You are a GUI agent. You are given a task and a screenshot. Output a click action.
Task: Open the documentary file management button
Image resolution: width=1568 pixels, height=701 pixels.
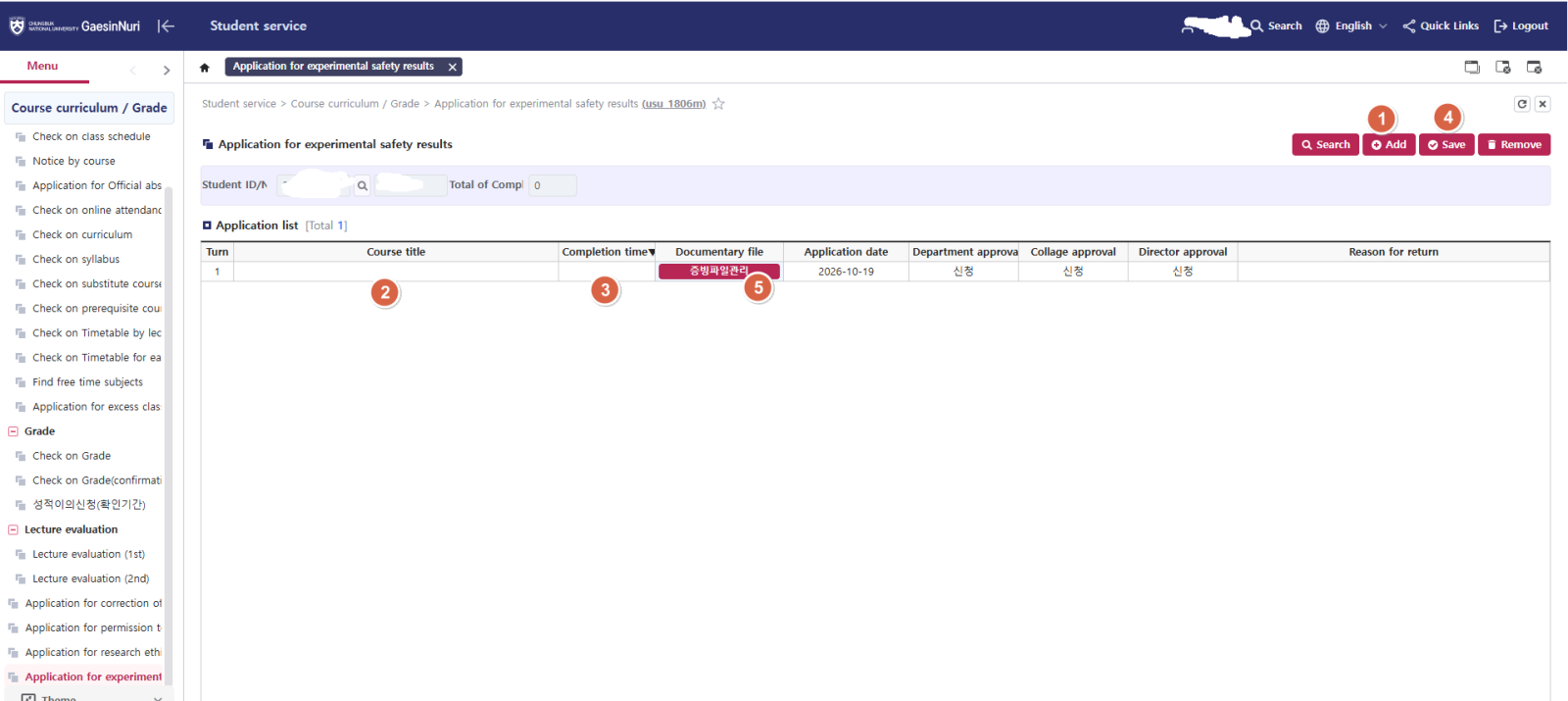(718, 272)
